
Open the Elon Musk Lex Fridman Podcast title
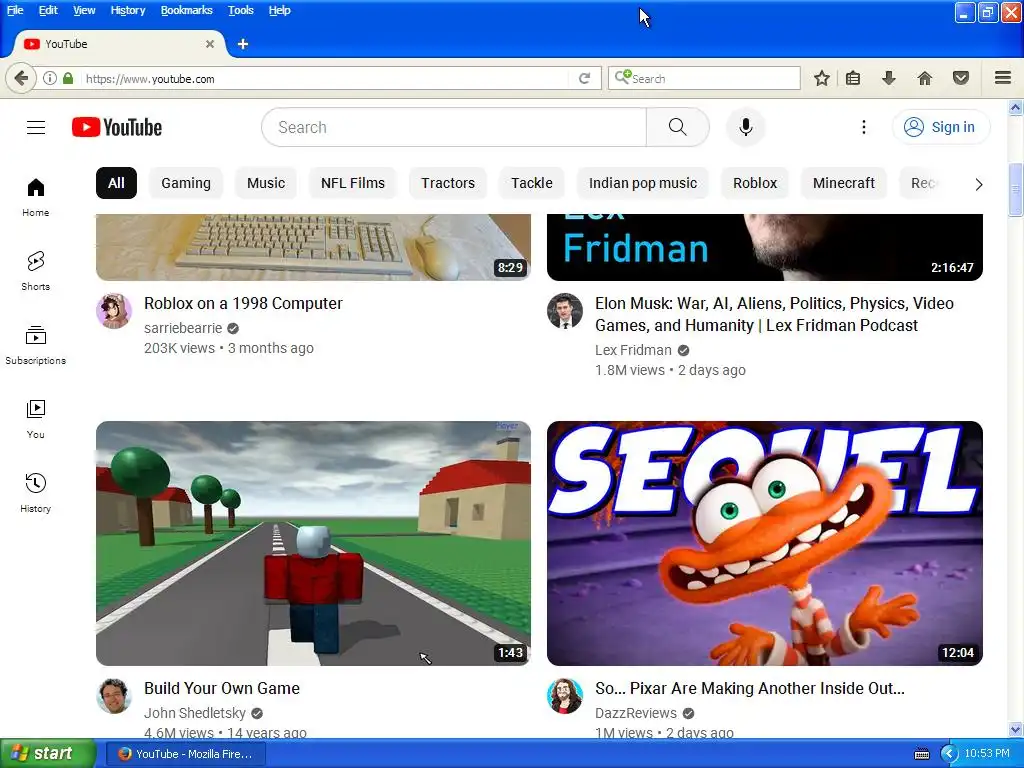click(774, 314)
